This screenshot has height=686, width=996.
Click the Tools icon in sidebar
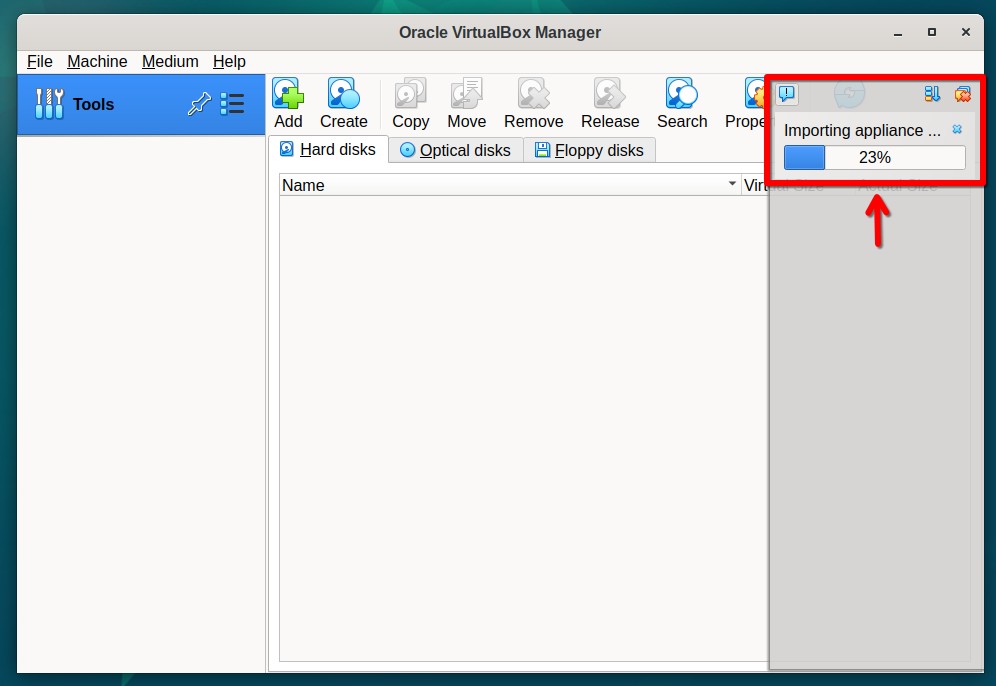click(x=49, y=104)
